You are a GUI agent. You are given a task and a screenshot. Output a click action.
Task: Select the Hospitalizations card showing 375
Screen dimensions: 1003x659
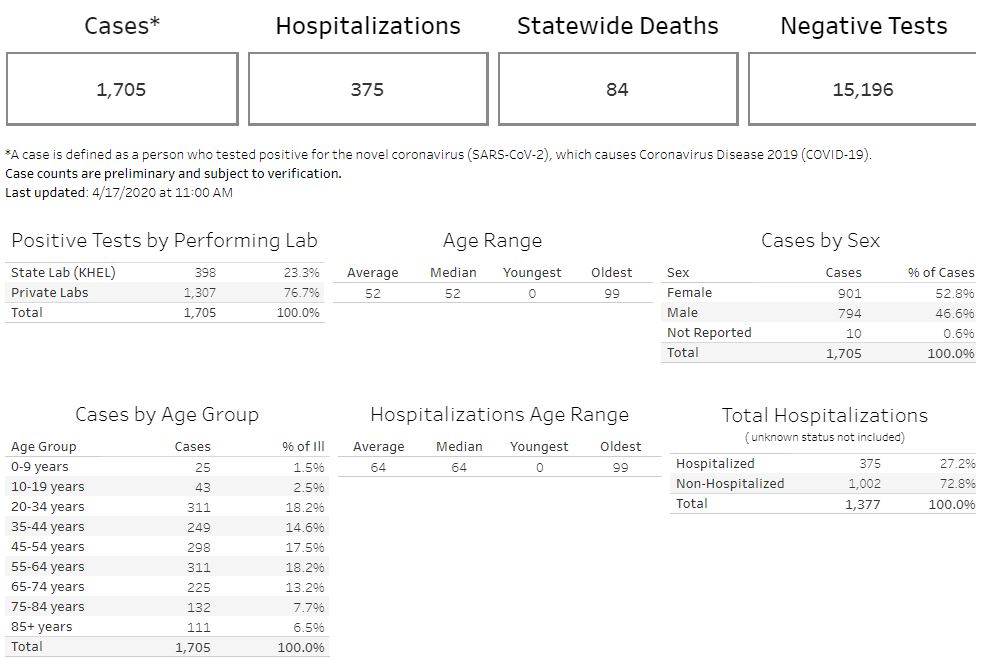click(367, 89)
